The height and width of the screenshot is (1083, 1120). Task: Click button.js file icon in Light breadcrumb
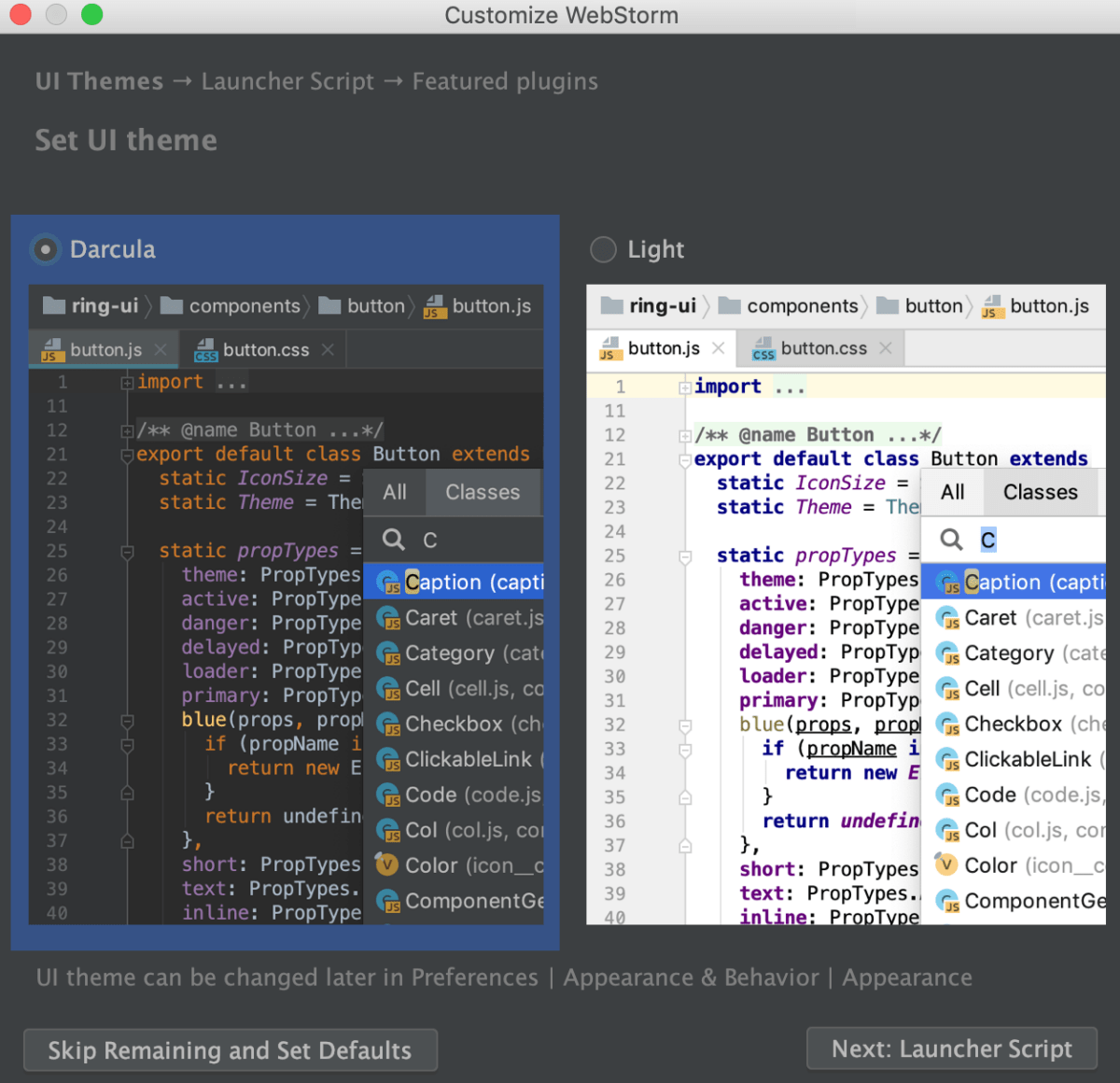993,306
